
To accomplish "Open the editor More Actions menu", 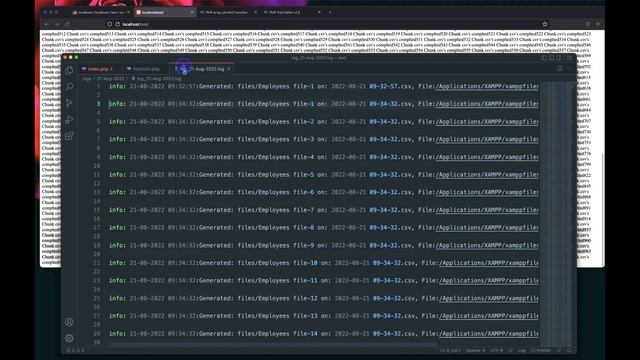I will point(569,69).
